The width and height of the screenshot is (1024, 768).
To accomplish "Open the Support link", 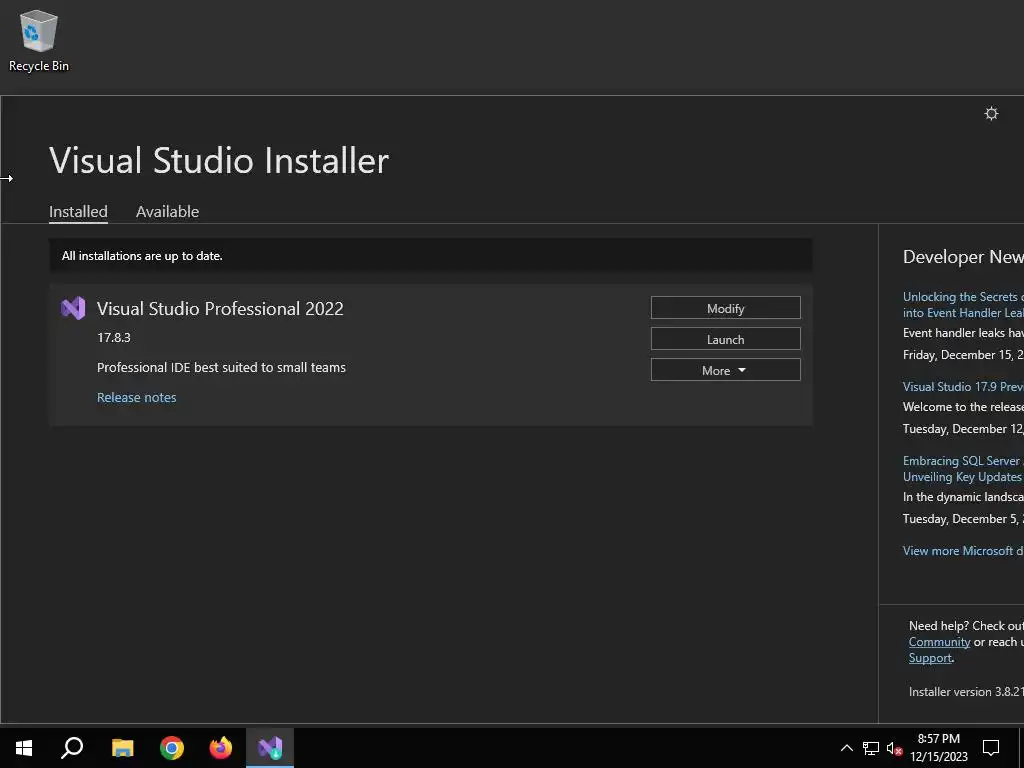I will (930, 658).
